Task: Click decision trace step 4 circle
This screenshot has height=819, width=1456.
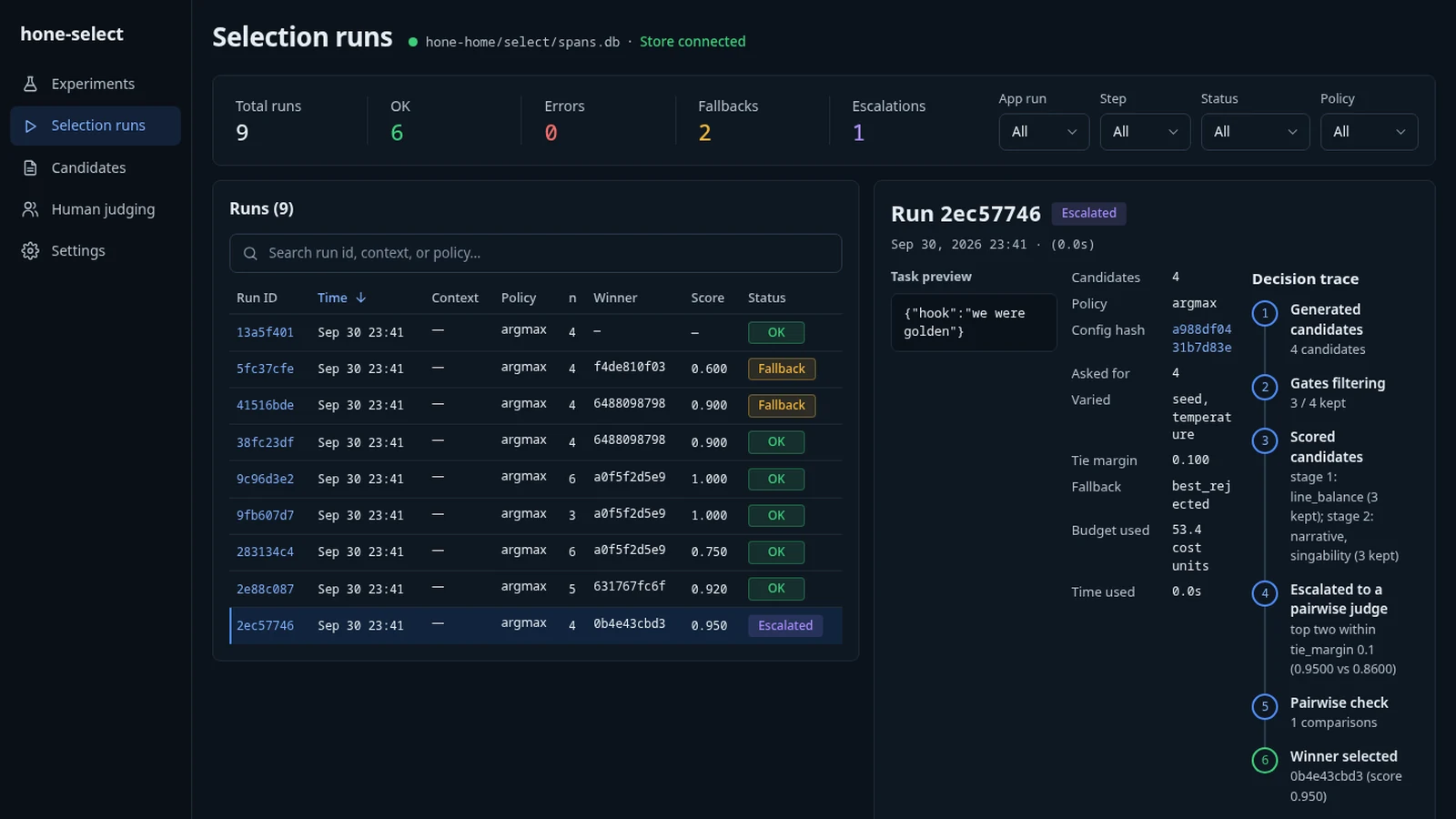Action: point(1265,593)
